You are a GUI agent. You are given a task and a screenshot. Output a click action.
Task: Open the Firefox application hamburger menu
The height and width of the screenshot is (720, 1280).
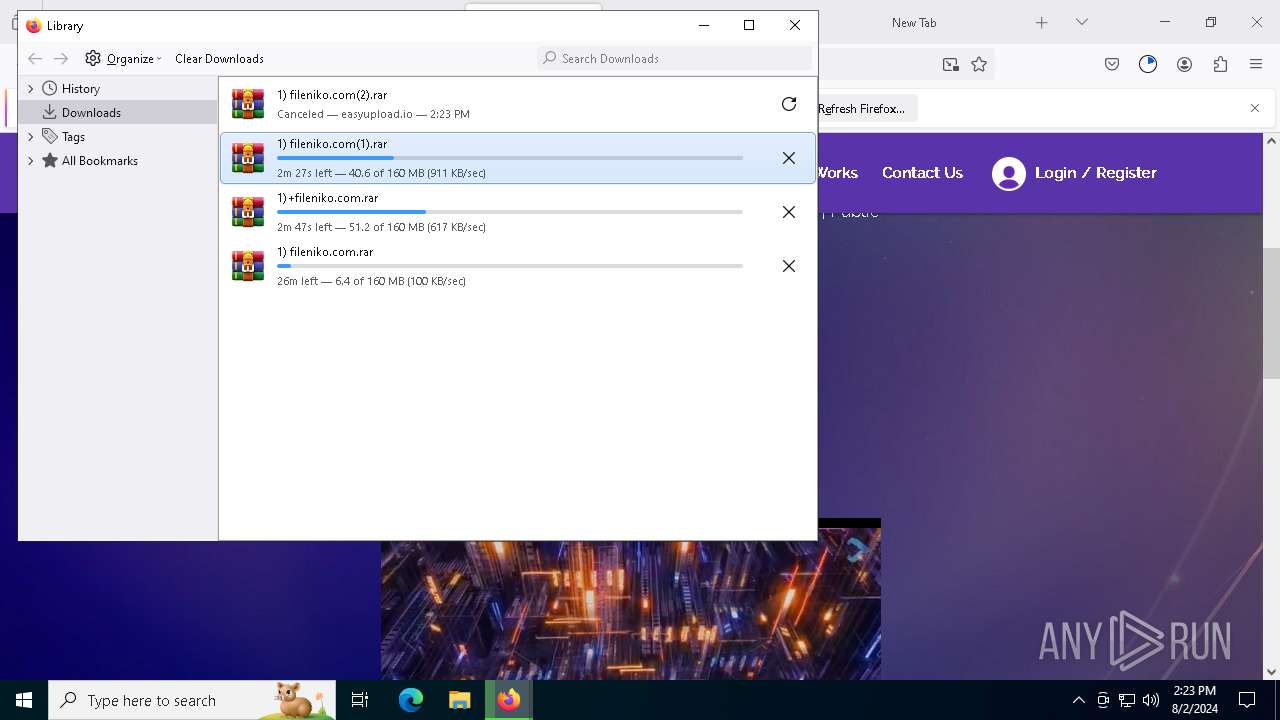(1256, 64)
